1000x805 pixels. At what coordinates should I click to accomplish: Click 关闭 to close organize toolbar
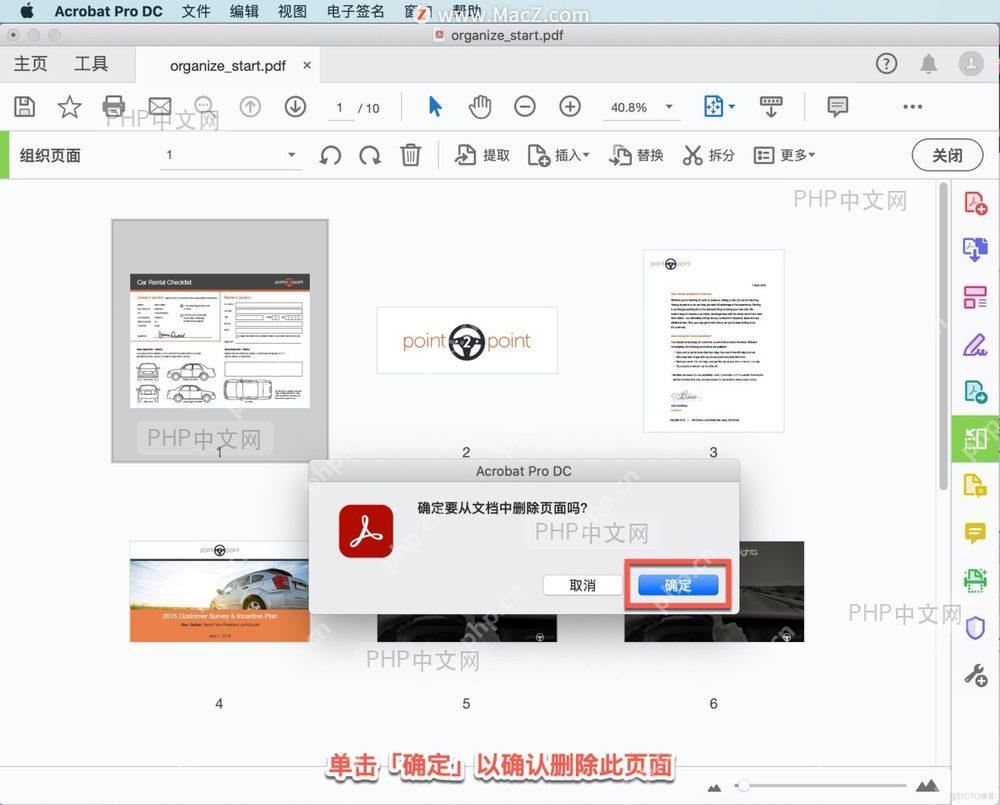coord(947,155)
